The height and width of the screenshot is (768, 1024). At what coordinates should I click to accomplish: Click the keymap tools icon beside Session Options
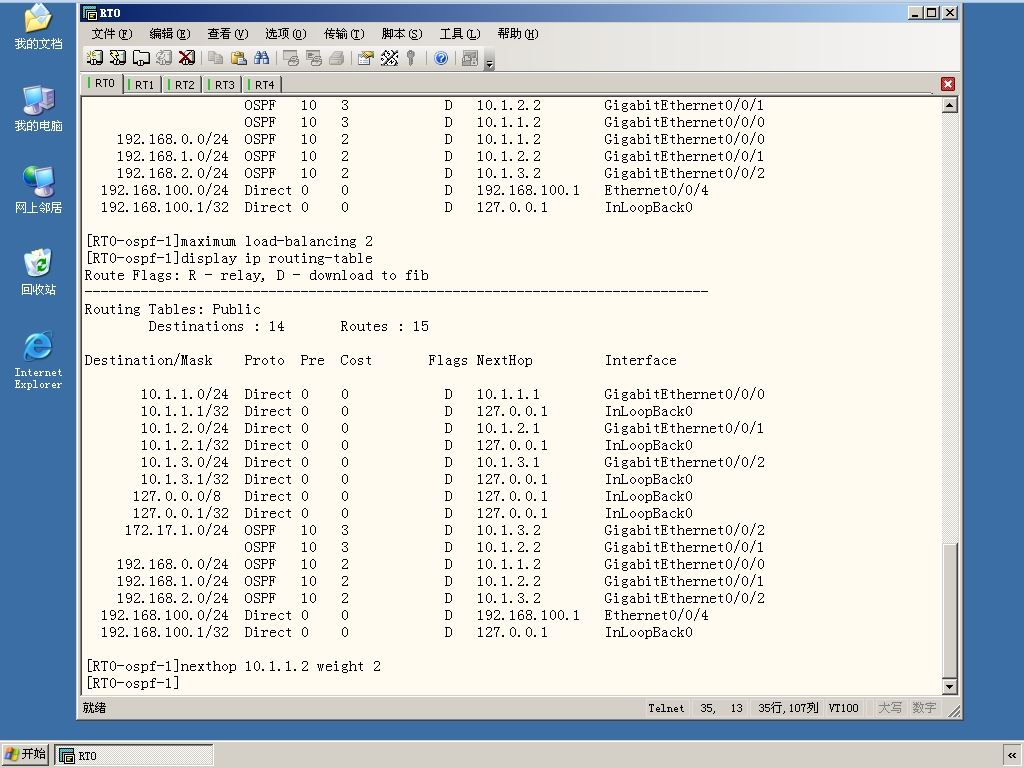pos(389,58)
